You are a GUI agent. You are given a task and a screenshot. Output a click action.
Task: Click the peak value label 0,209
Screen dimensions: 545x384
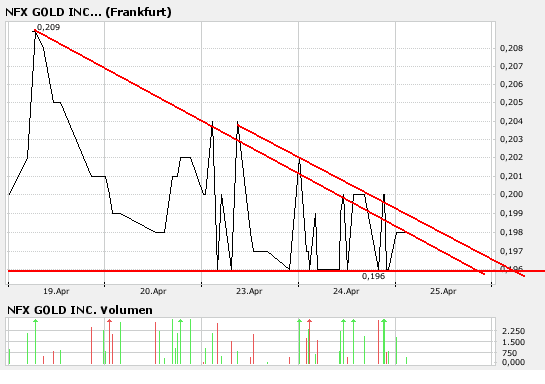[48, 27]
